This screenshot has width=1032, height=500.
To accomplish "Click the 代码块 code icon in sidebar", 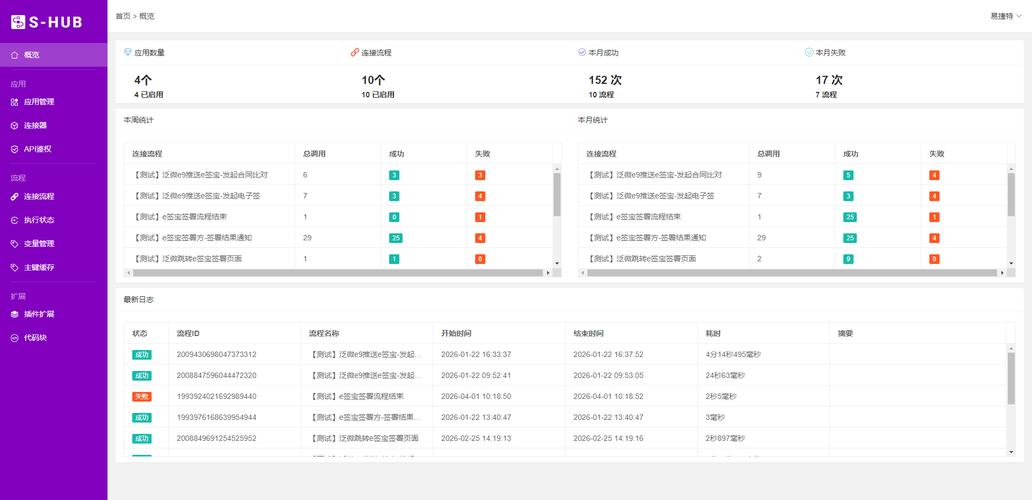I will [x=14, y=338].
